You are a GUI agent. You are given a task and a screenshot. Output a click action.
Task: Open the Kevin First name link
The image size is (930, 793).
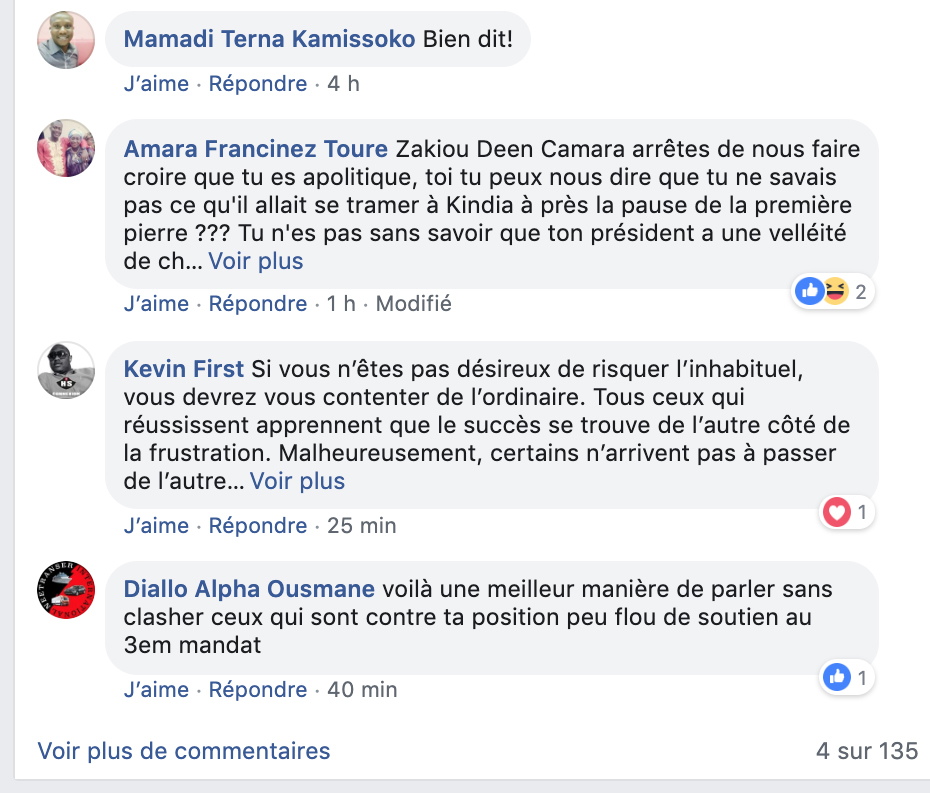183,369
